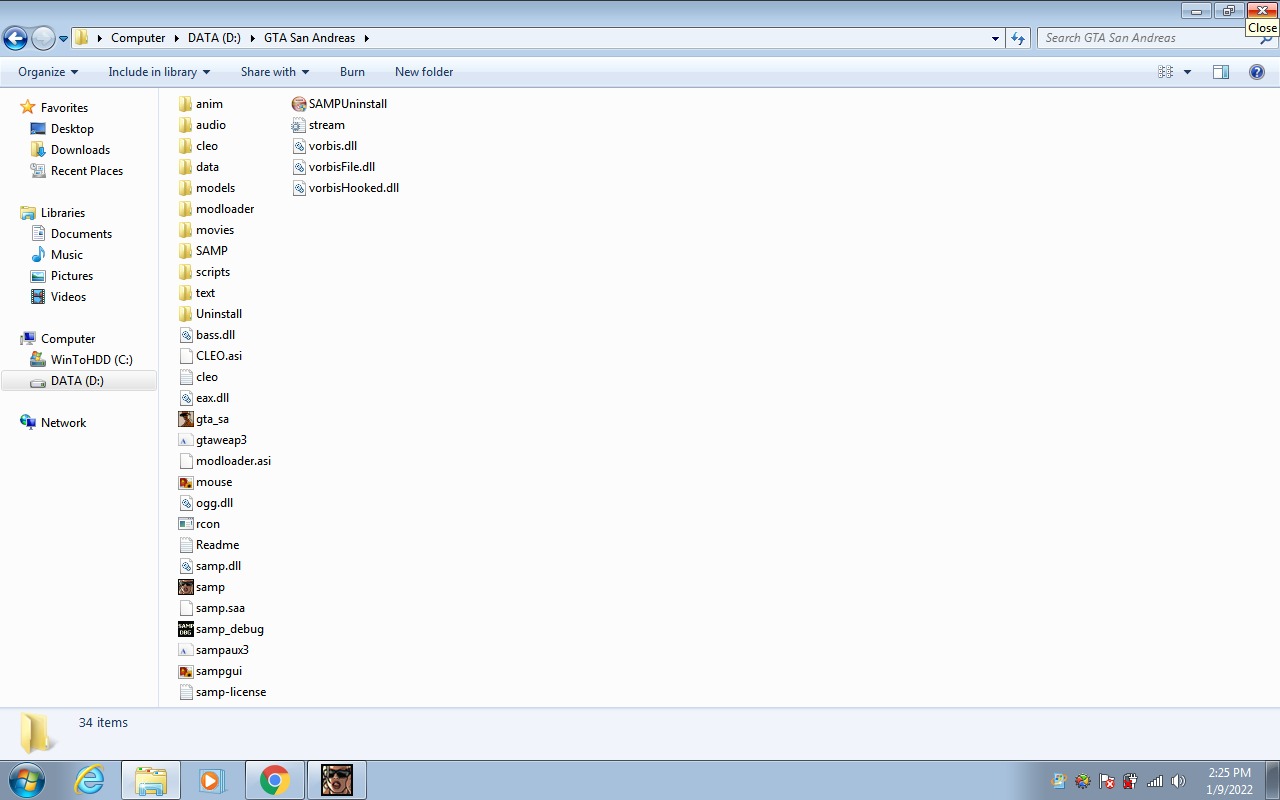Open Windows Media Player from taskbar
This screenshot has width=1280, height=800.
click(211, 780)
